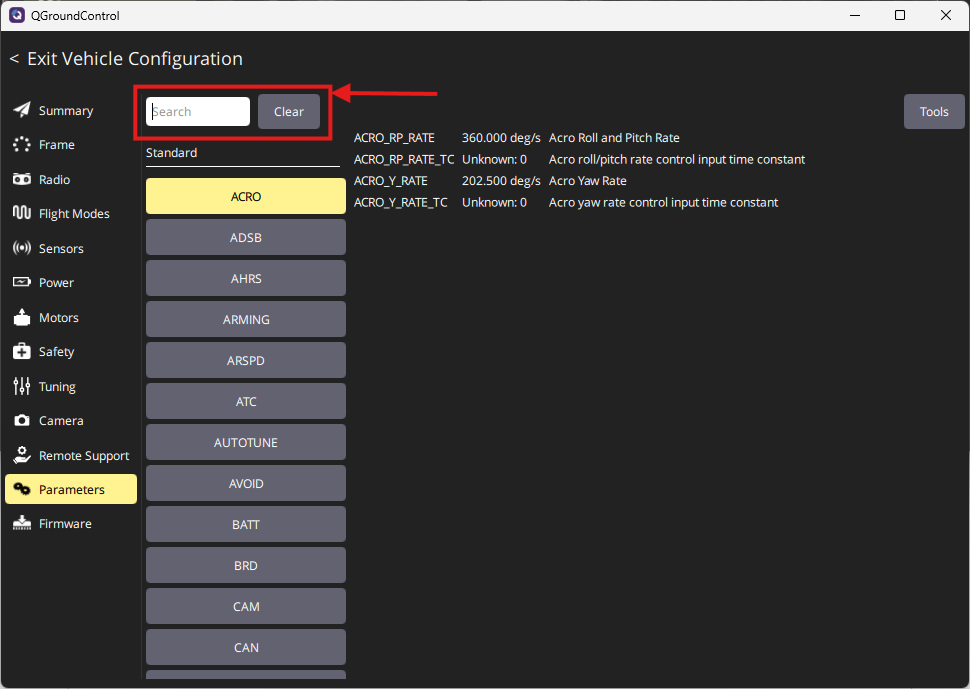Choose the BATT parameter group
Viewport: 970px width, 689px height.
tap(246, 525)
